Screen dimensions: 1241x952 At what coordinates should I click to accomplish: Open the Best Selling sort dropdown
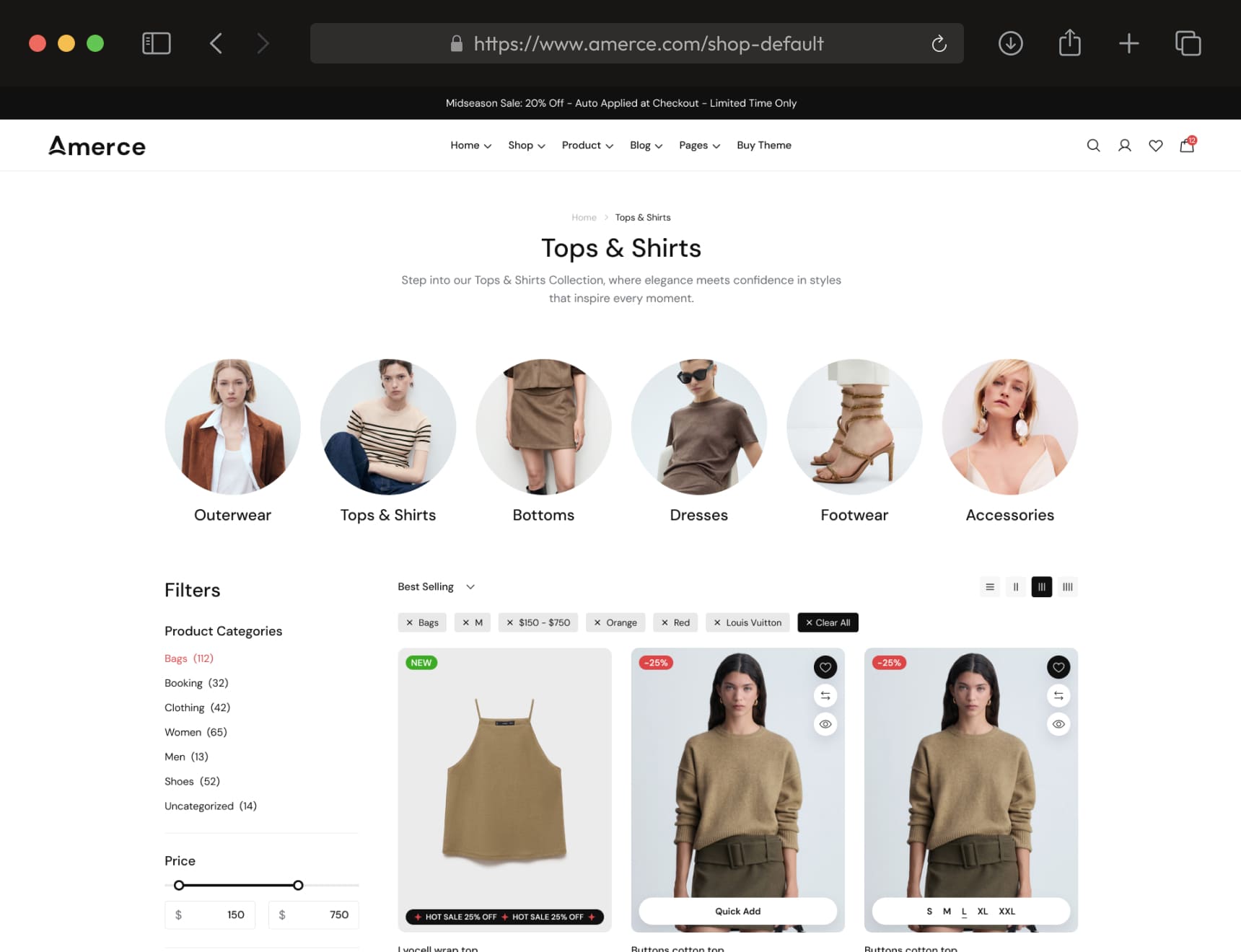436,587
